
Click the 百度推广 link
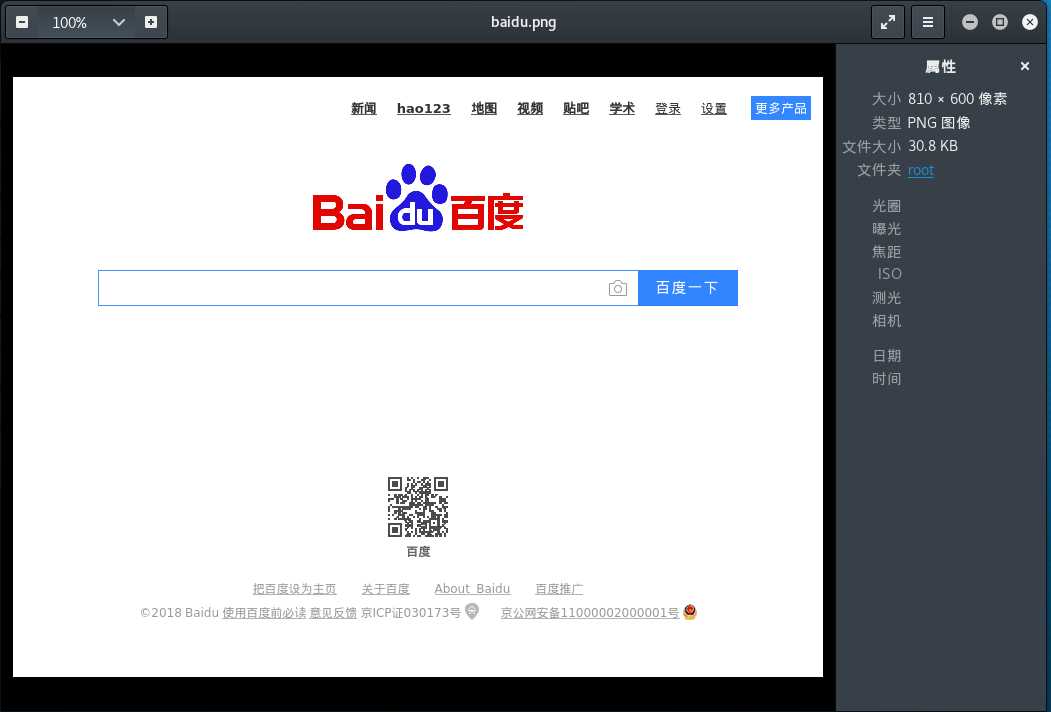point(559,589)
